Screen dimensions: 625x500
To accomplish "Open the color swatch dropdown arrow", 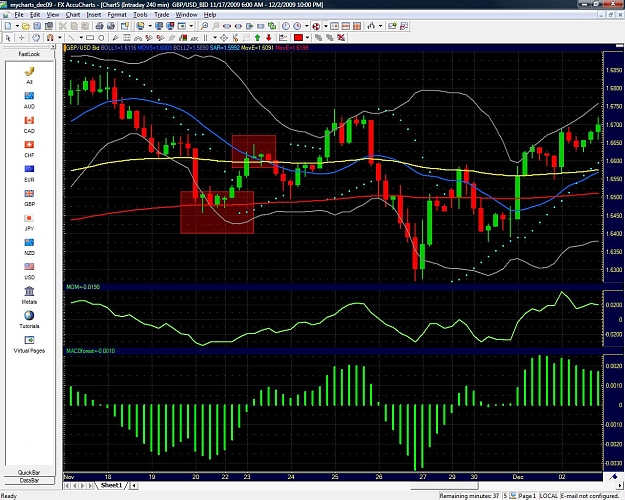I will (307, 37).
